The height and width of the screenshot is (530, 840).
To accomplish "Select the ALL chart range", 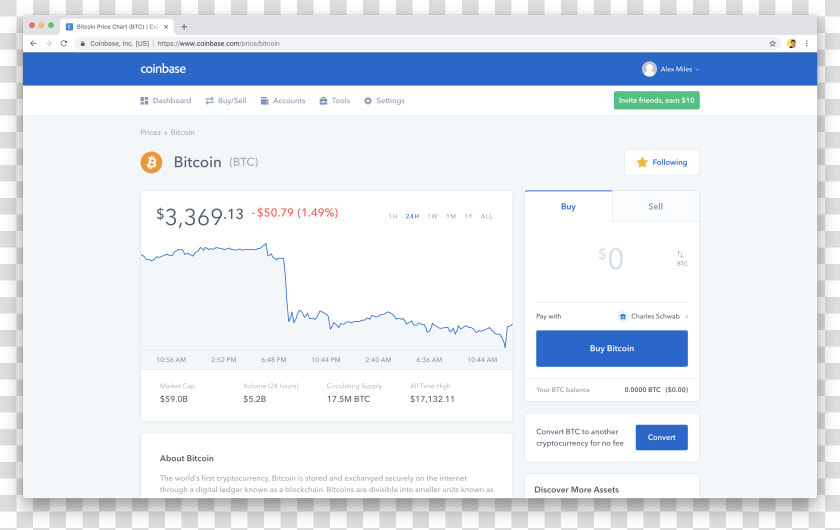I will point(486,217).
